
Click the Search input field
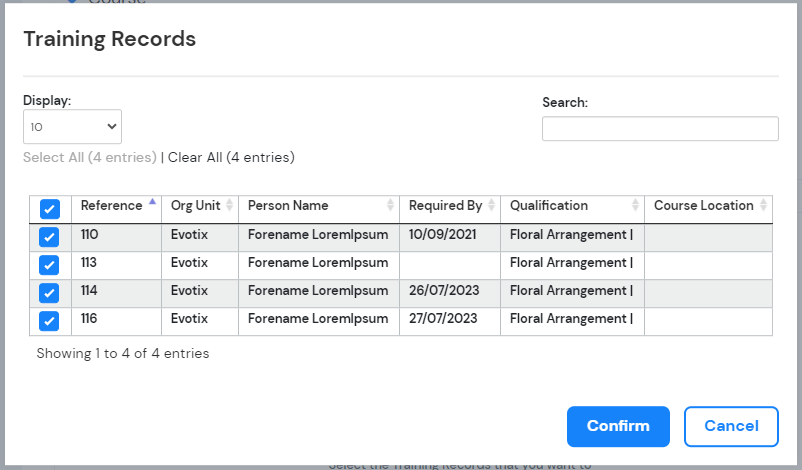pos(660,128)
